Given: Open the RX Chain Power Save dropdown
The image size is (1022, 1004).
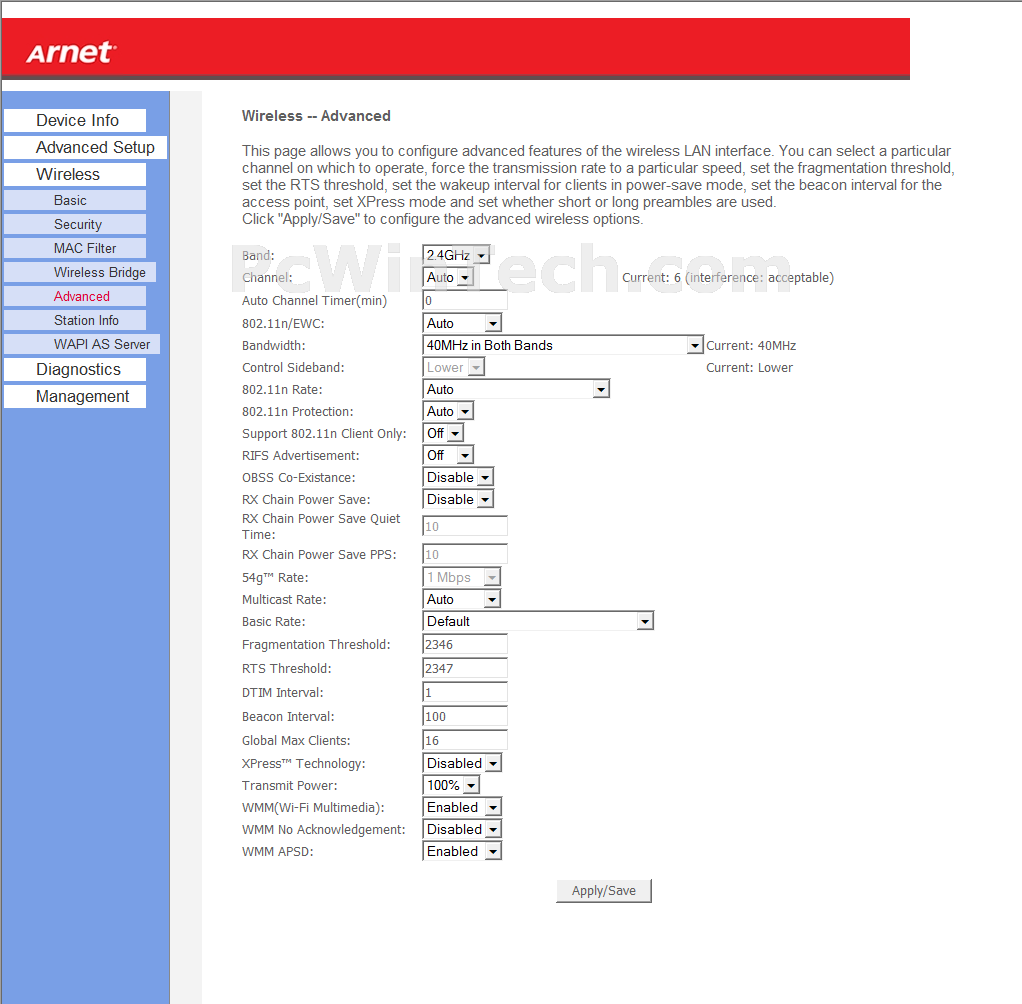Looking at the screenshot, I should (x=458, y=499).
